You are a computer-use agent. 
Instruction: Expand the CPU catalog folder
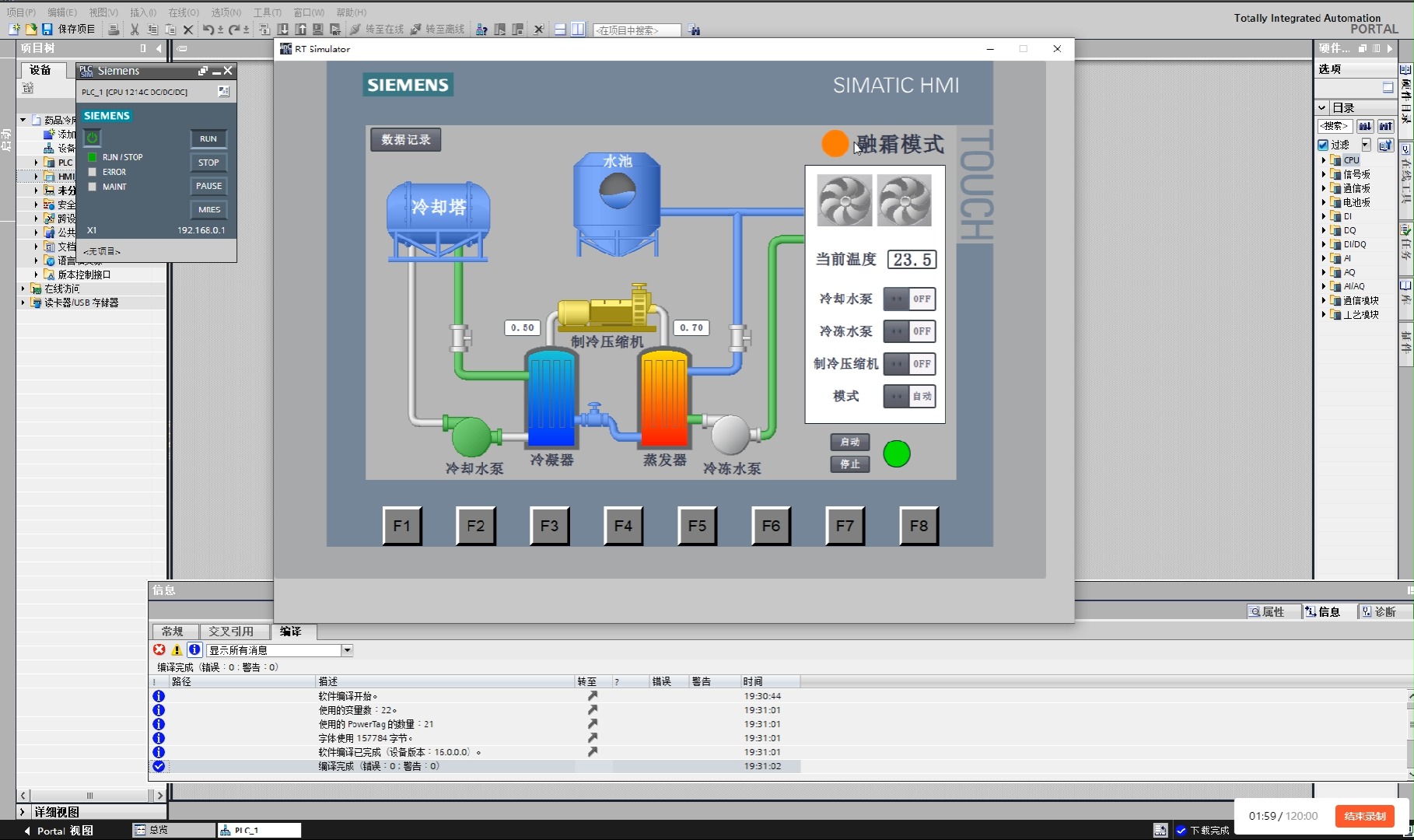(1324, 160)
